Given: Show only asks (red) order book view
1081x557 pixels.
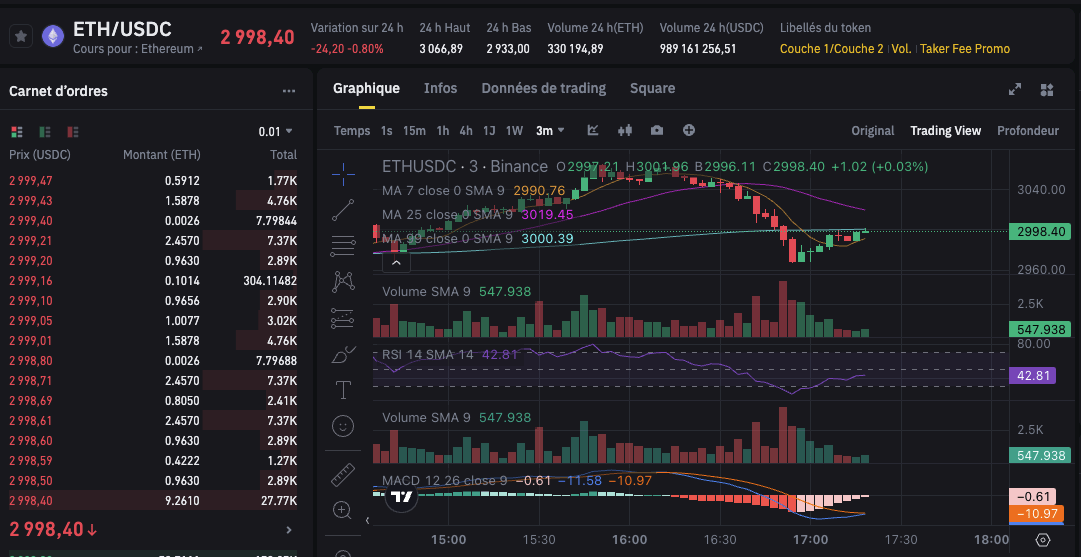Looking at the screenshot, I should (x=72, y=132).
